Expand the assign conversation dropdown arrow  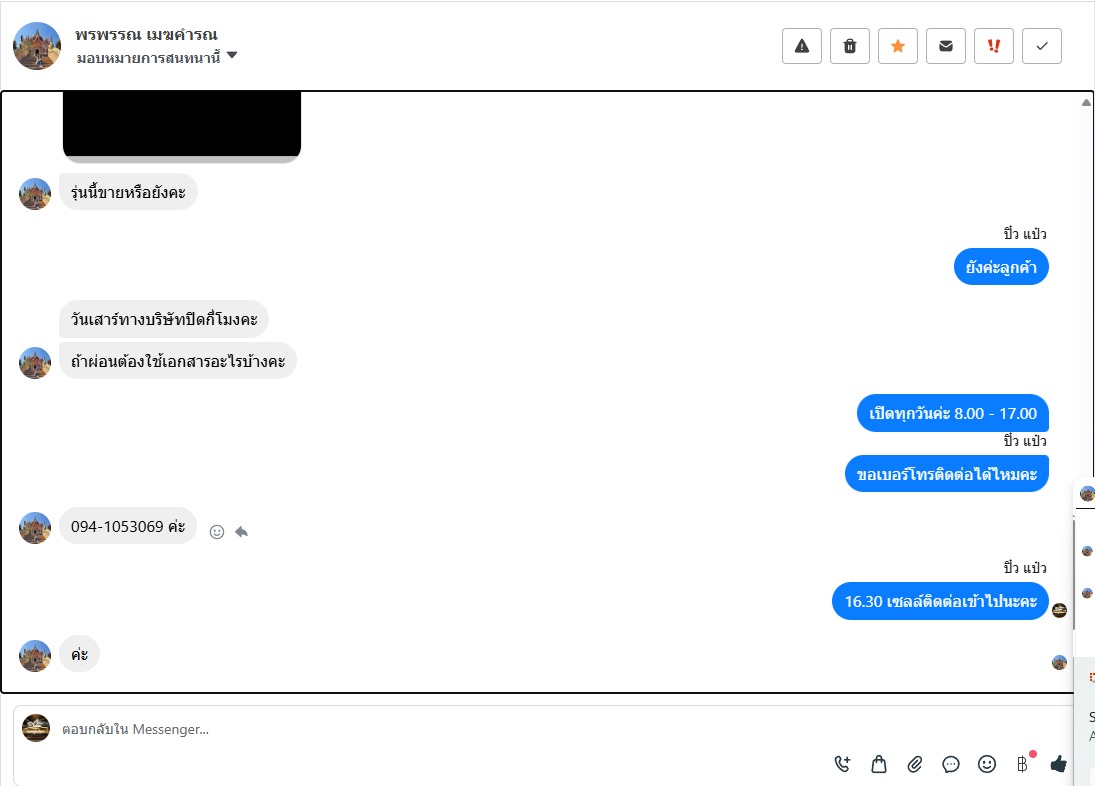click(x=232, y=55)
